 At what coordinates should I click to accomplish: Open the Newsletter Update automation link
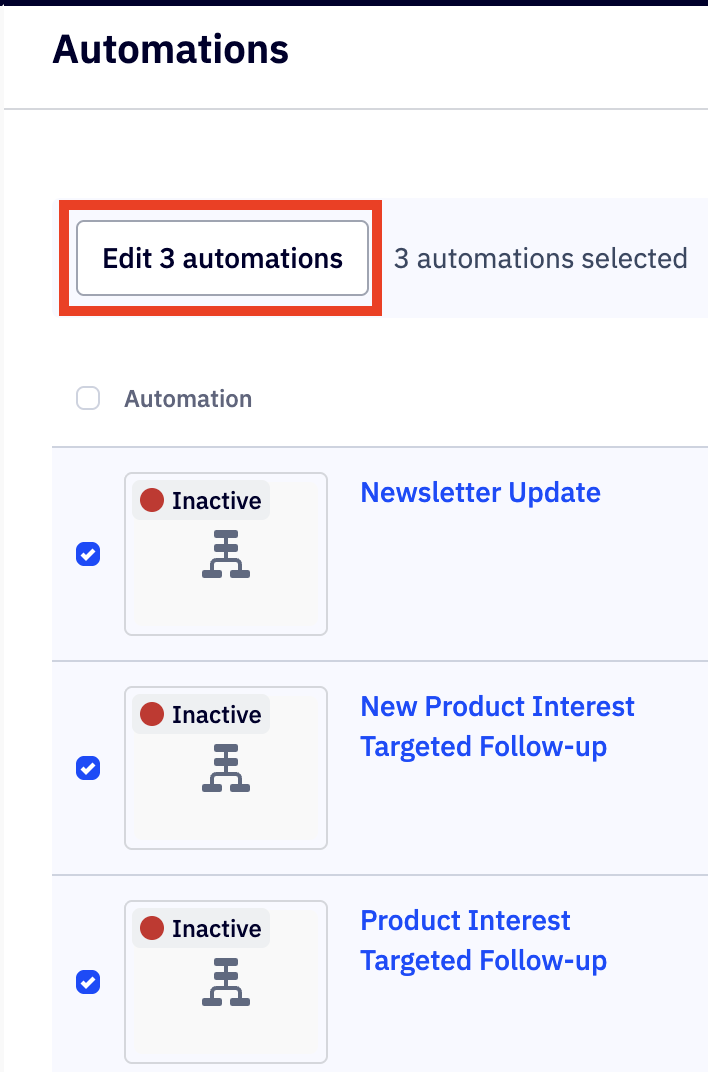pos(480,492)
